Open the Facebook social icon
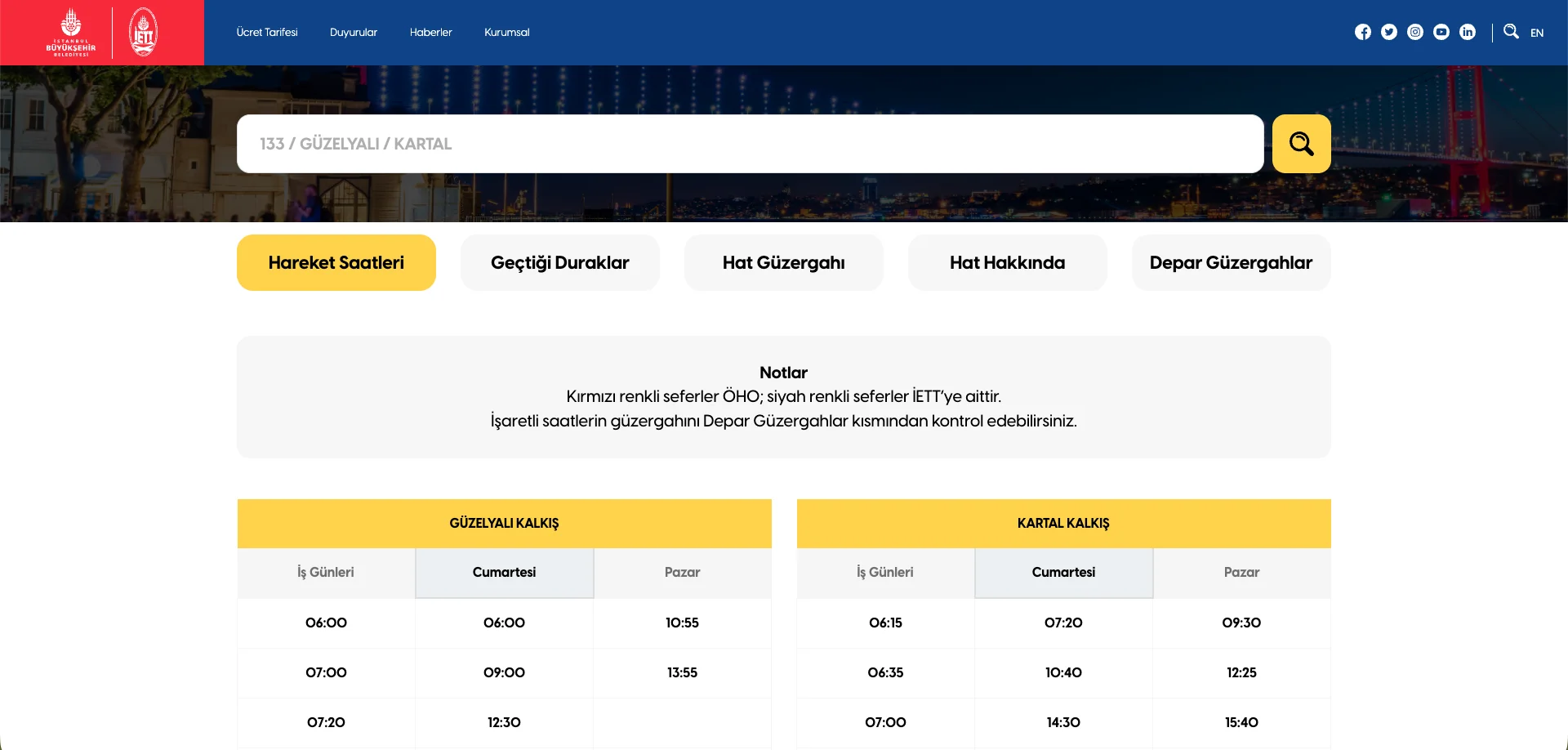Image resolution: width=1568 pixels, height=750 pixels. [x=1363, y=32]
